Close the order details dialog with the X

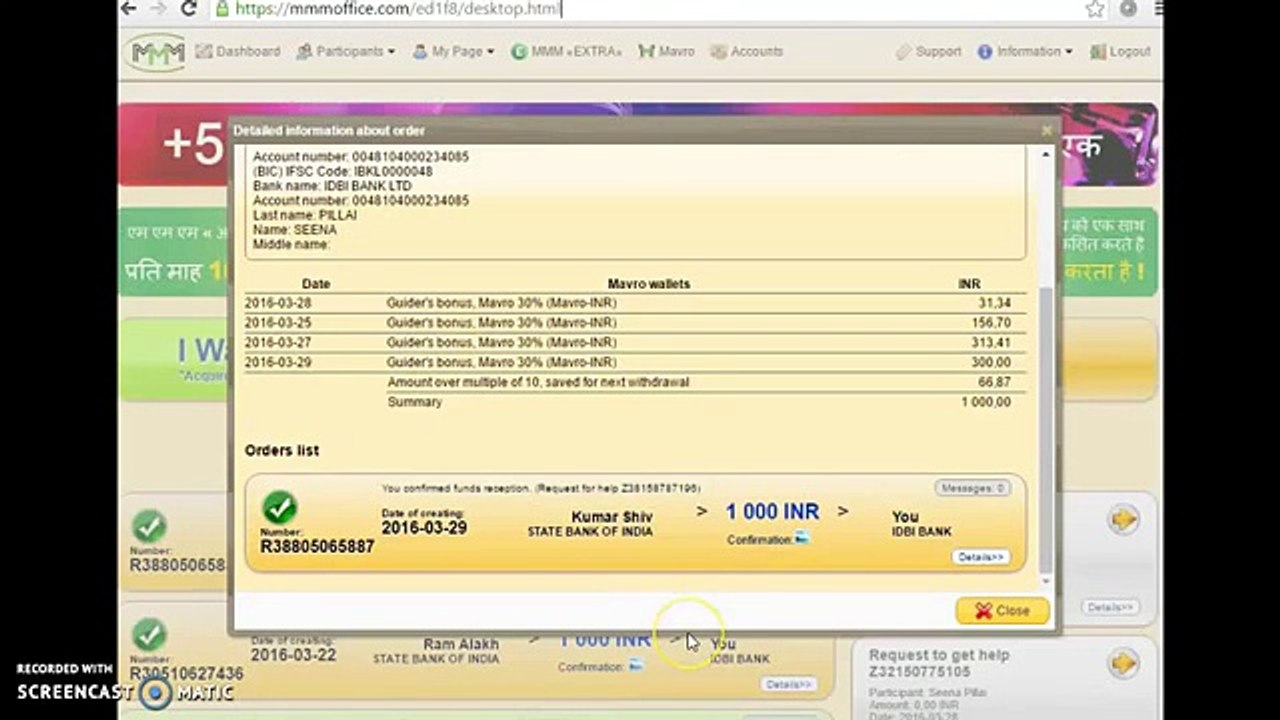[x=1047, y=130]
